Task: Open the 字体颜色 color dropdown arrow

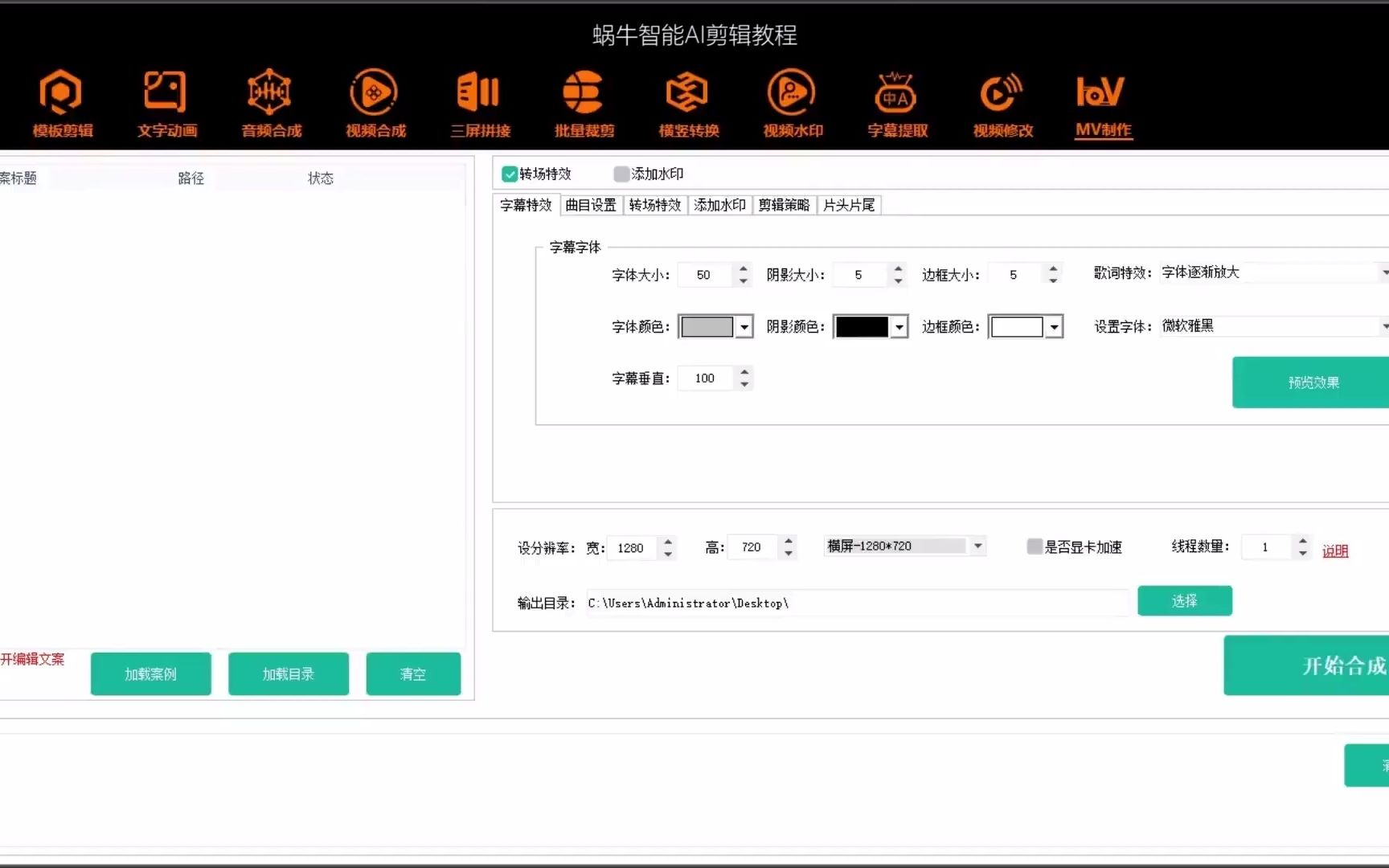Action: click(x=744, y=326)
